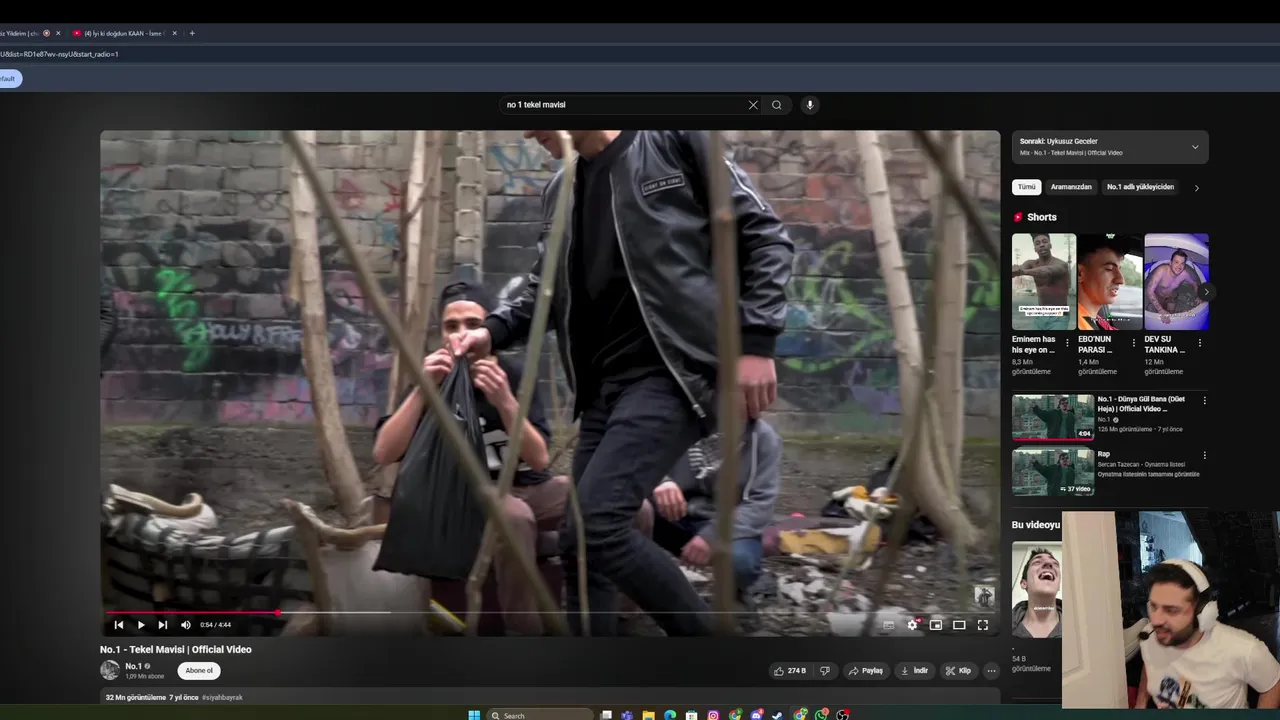Image resolution: width=1280 pixels, height=720 pixels.
Task: Click the taskbar Search box
Action: 540,715
